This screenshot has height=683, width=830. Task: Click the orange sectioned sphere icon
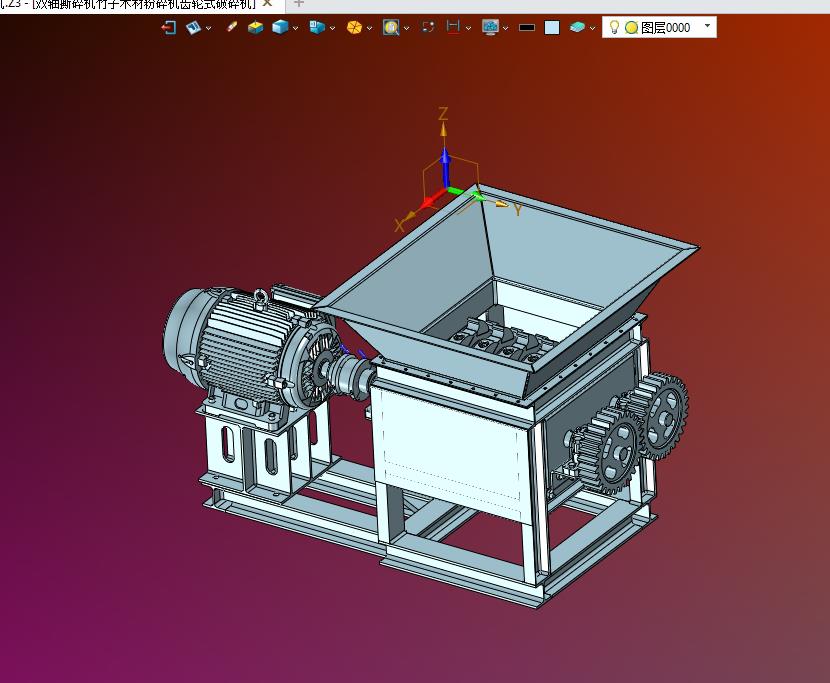click(354, 27)
